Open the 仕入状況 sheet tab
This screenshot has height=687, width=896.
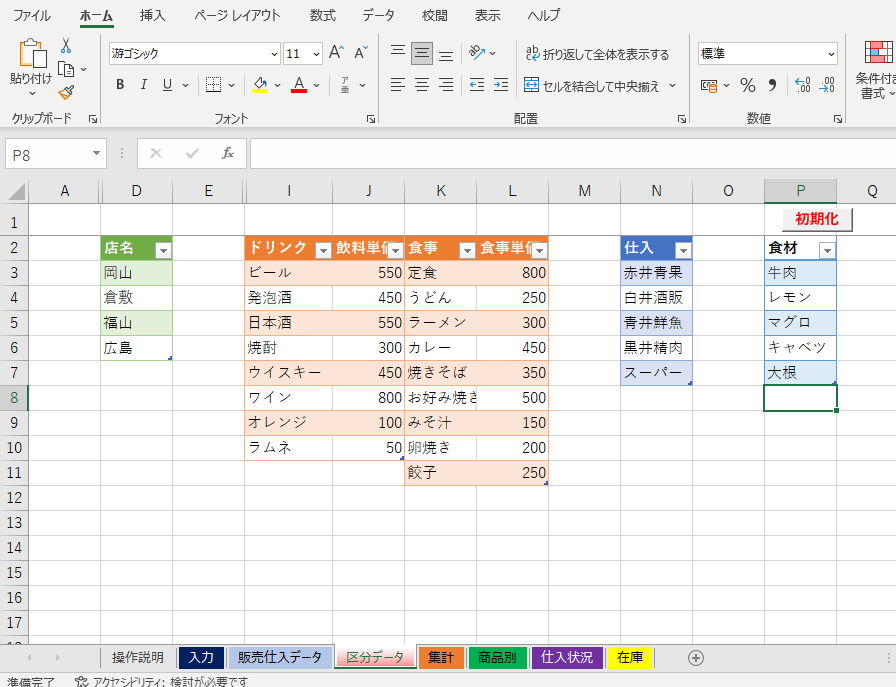pyautogui.click(x=566, y=658)
